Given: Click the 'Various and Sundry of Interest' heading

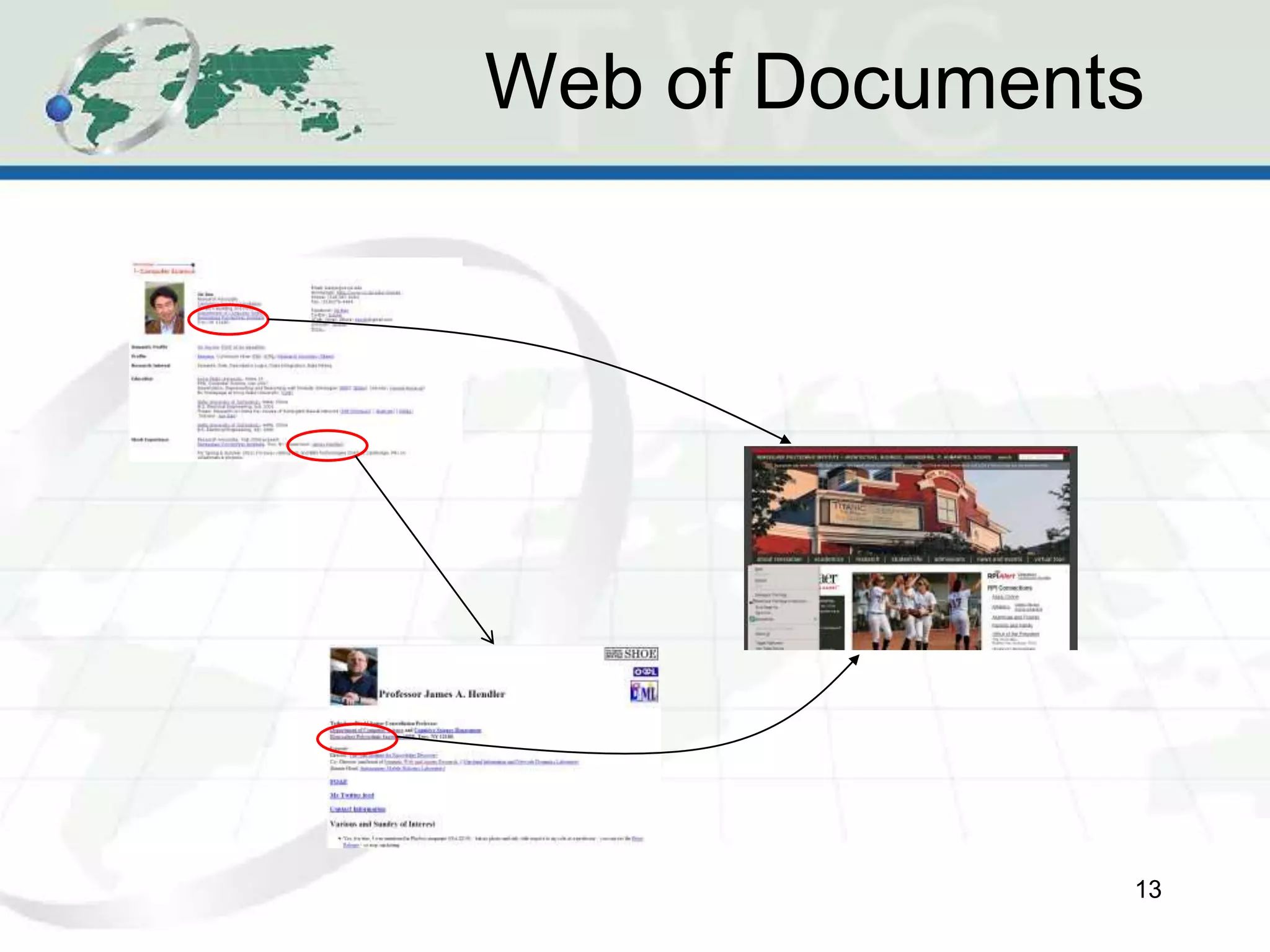Looking at the screenshot, I should (x=383, y=824).
